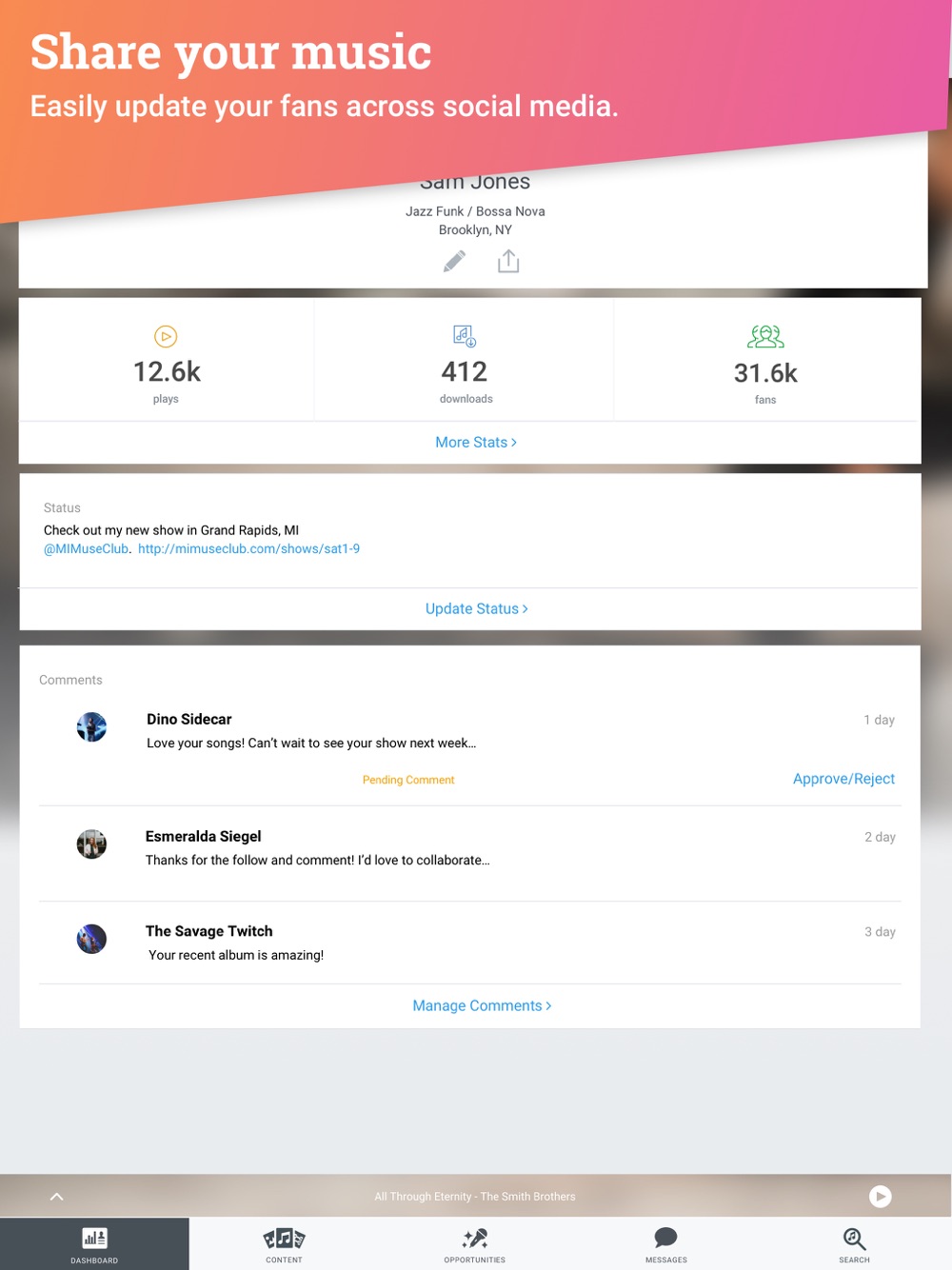The height and width of the screenshot is (1270, 952).
Task: Tap the share profile icon
Action: (508, 261)
